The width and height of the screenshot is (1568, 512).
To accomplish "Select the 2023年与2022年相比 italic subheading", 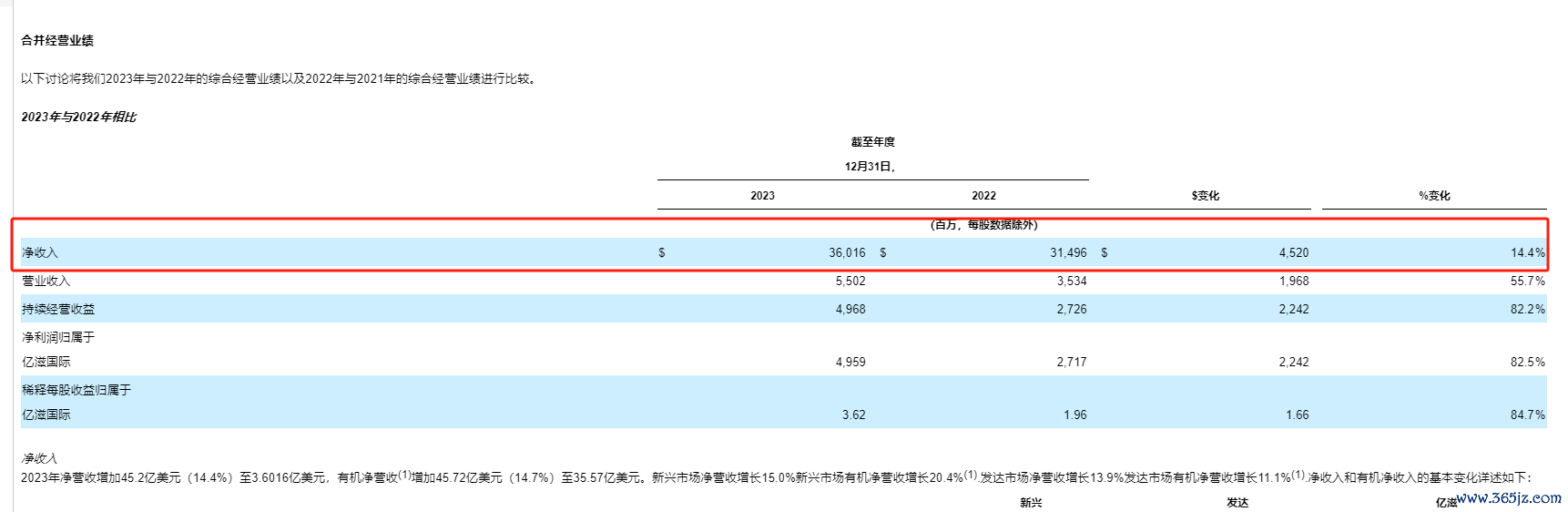I will tap(79, 117).
